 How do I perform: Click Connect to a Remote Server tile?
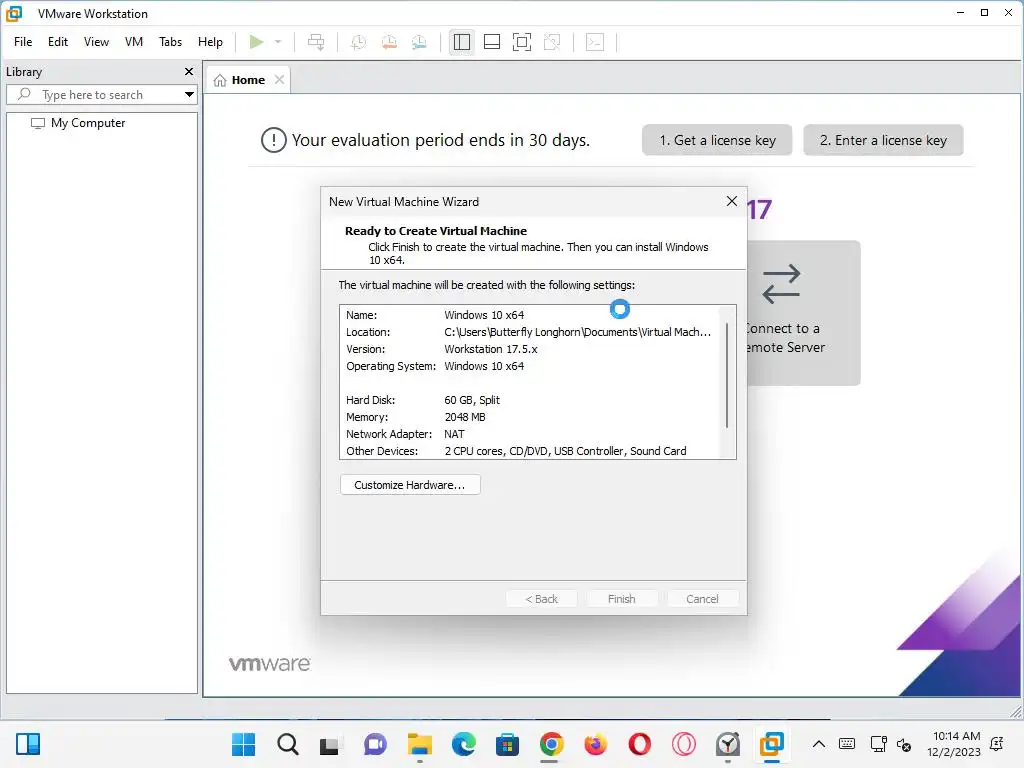tap(803, 313)
